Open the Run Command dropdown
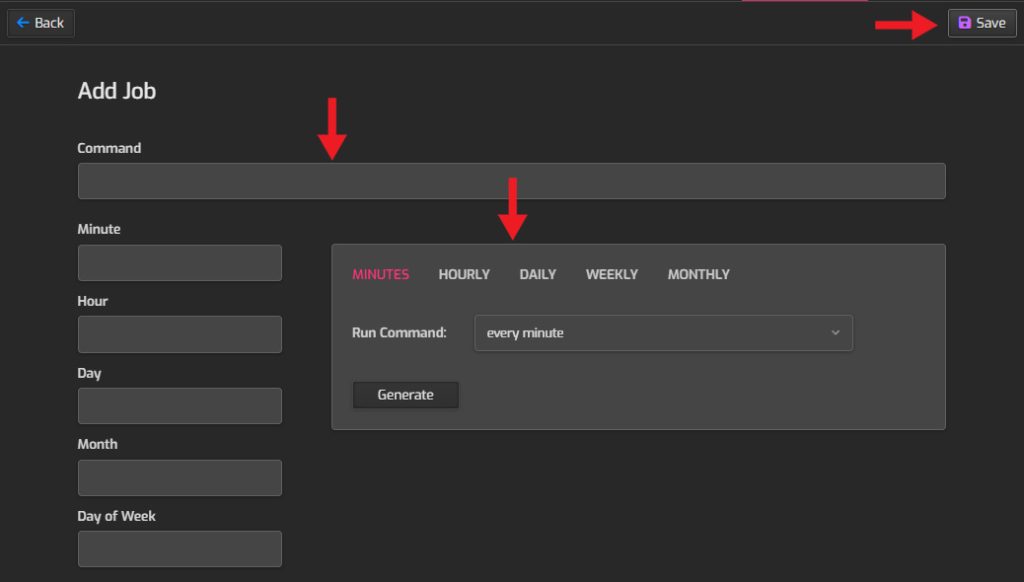 click(x=663, y=332)
